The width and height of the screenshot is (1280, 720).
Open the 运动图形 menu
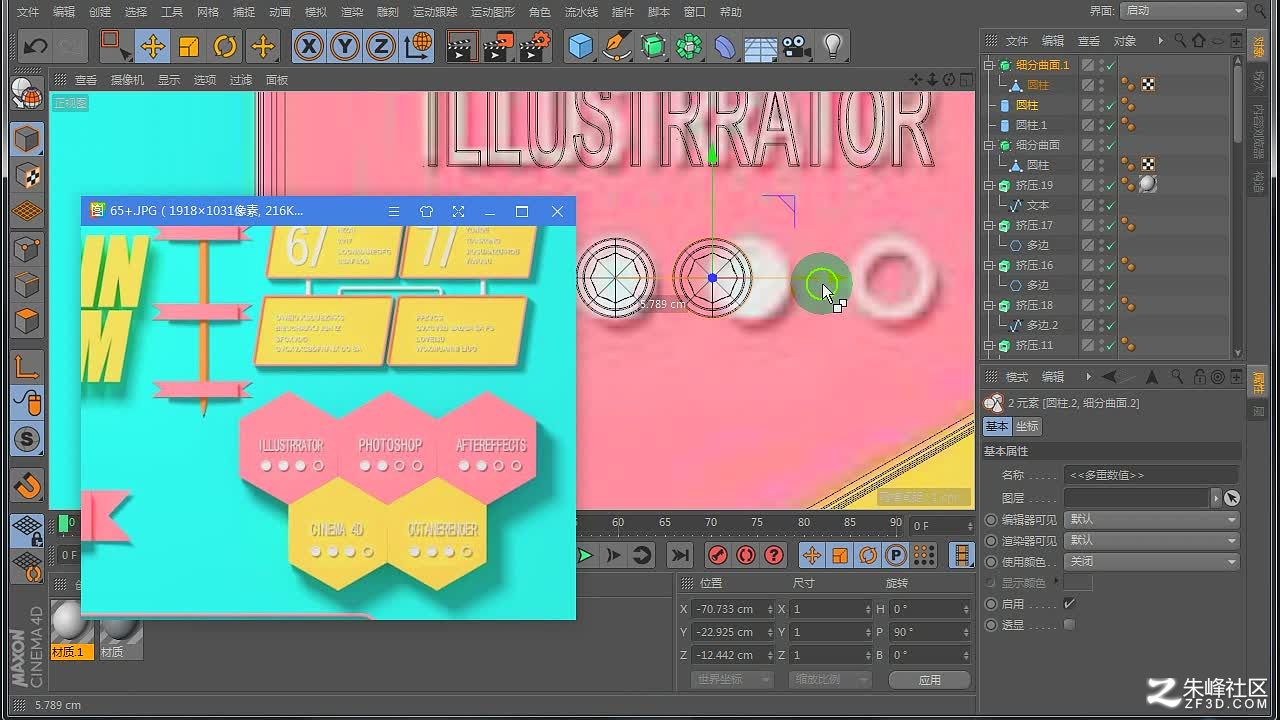click(493, 12)
